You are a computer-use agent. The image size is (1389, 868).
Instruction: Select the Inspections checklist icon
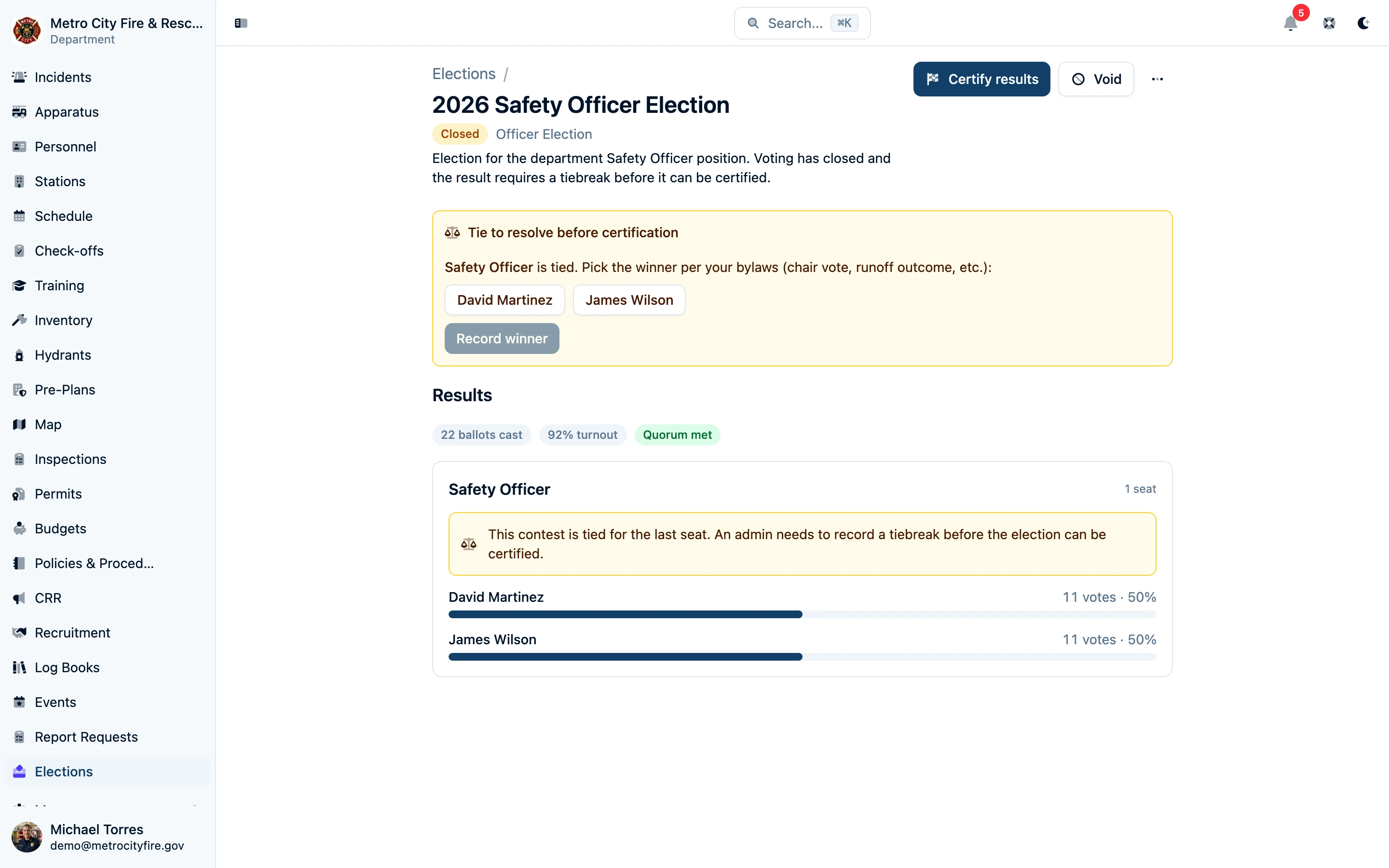19,459
